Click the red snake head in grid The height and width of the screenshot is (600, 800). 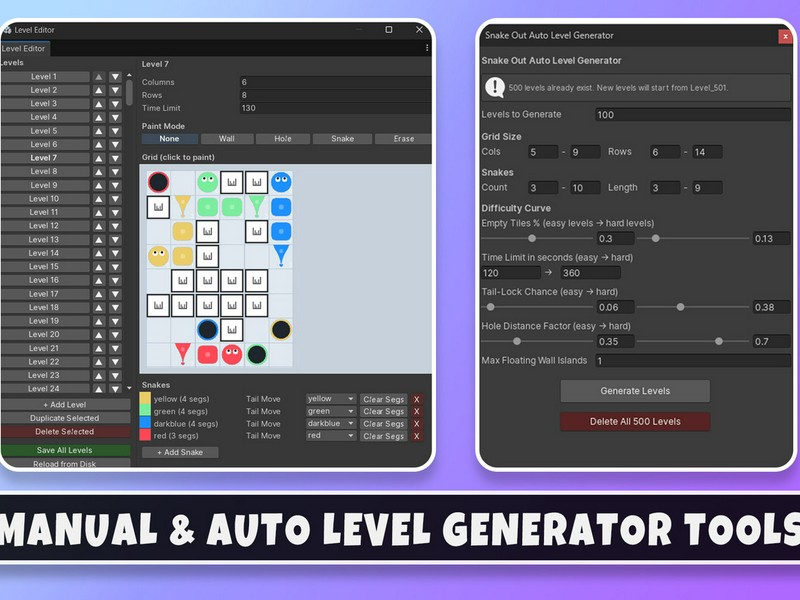[x=232, y=354]
